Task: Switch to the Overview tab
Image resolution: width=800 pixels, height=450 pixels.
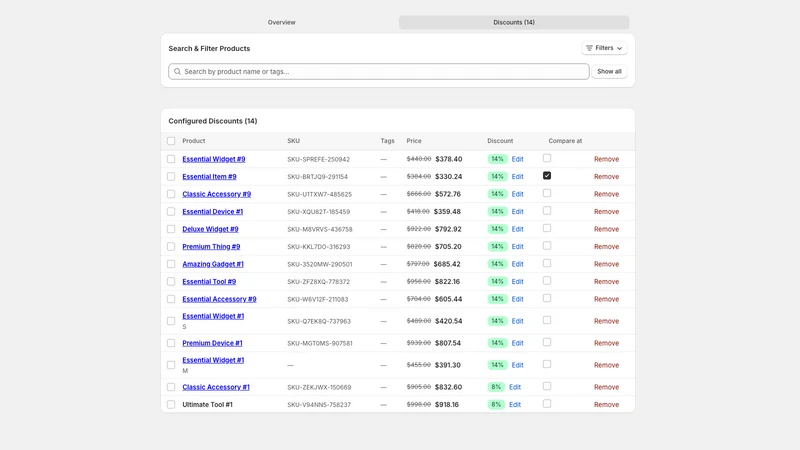Action: [282, 22]
